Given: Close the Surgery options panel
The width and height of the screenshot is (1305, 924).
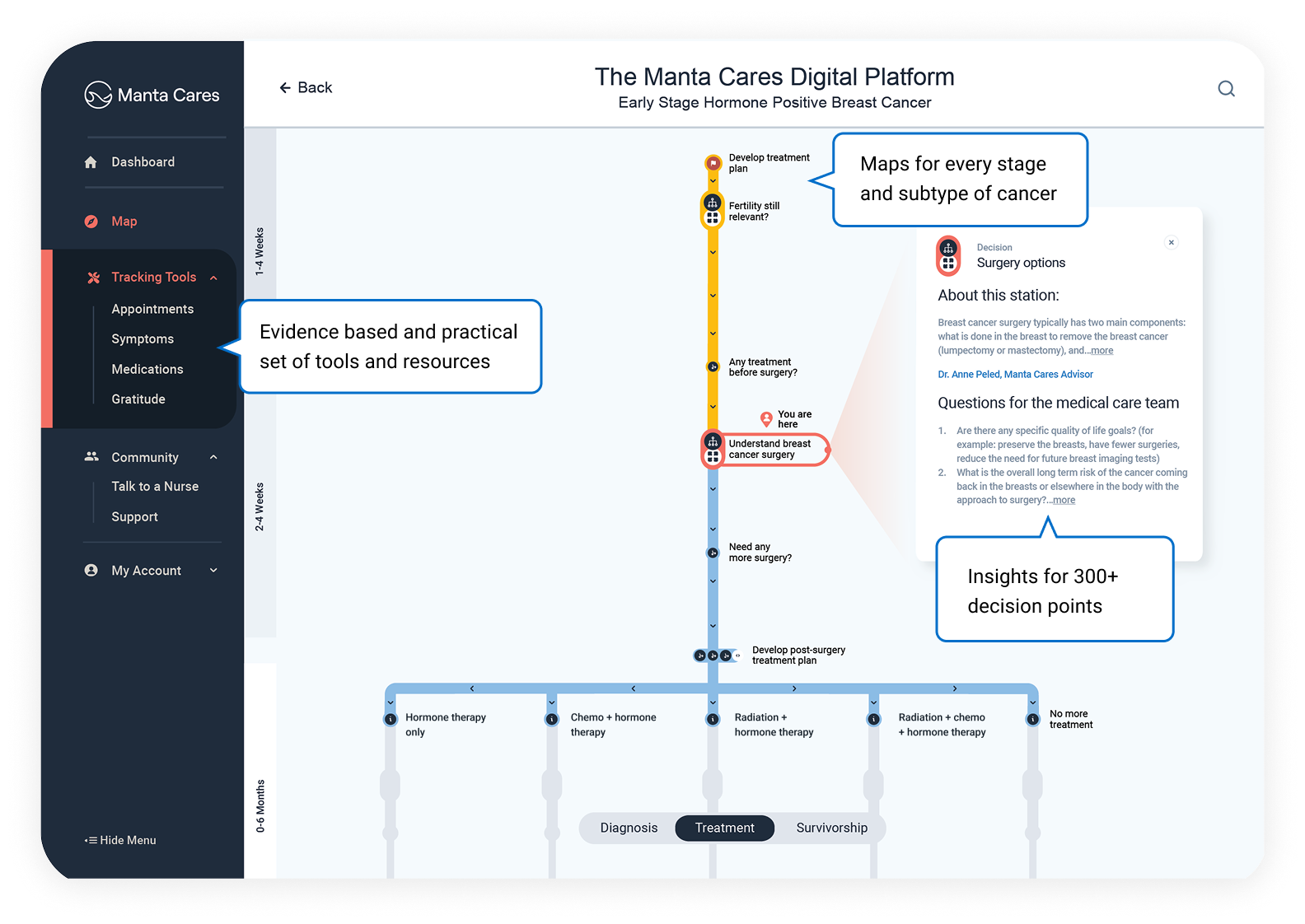Looking at the screenshot, I should [1171, 242].
